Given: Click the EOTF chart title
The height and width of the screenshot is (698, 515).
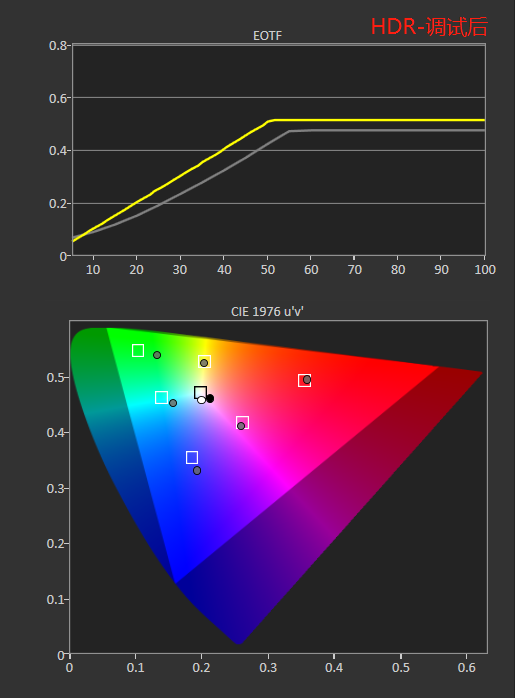Looking at the screenshot, I should click(268, 36).
